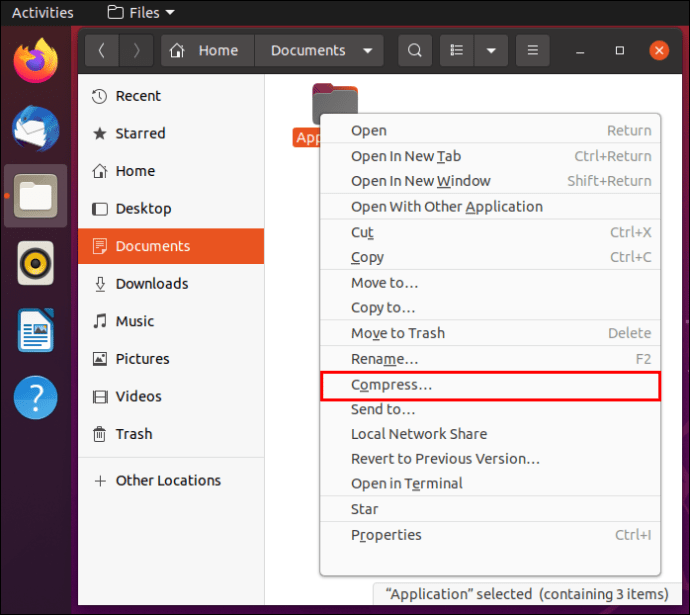Select Open With Other Application
This screenshot has width=690, height=615.
click(x=490, y=207)
